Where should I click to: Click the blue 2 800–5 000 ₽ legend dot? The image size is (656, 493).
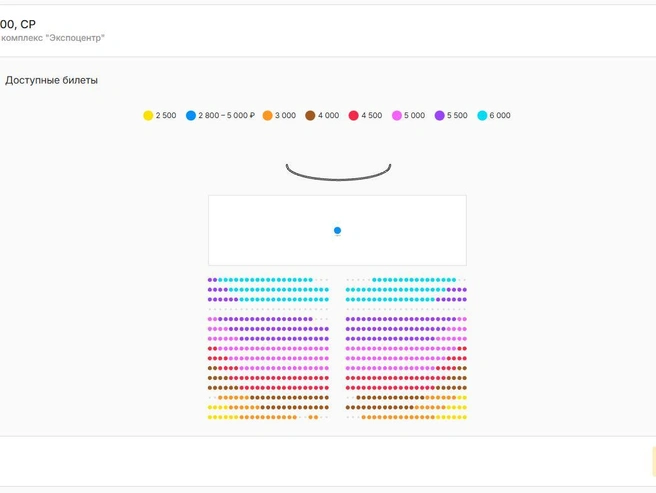[x=191, y=116]
